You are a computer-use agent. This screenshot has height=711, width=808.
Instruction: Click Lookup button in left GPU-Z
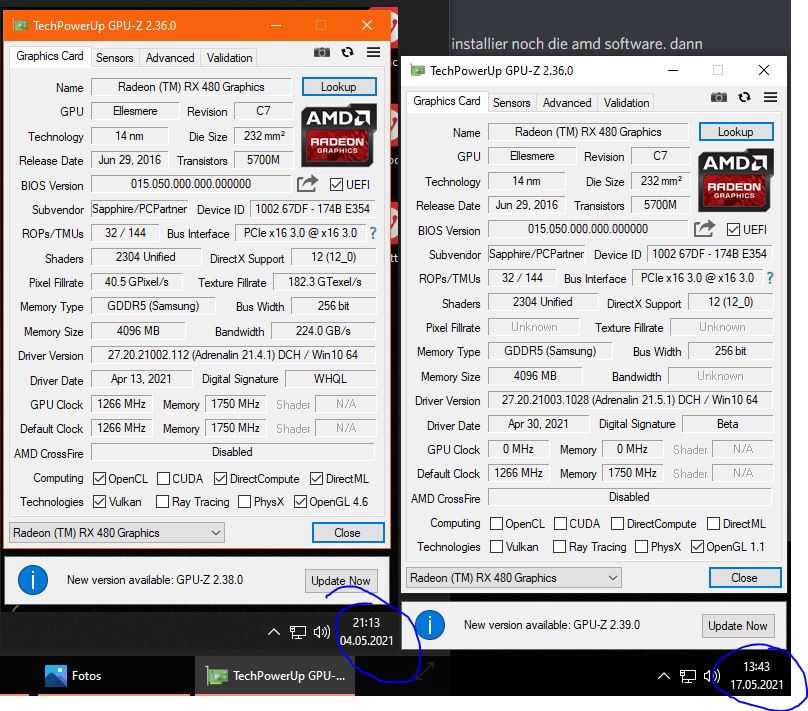[x=339, y=87]
